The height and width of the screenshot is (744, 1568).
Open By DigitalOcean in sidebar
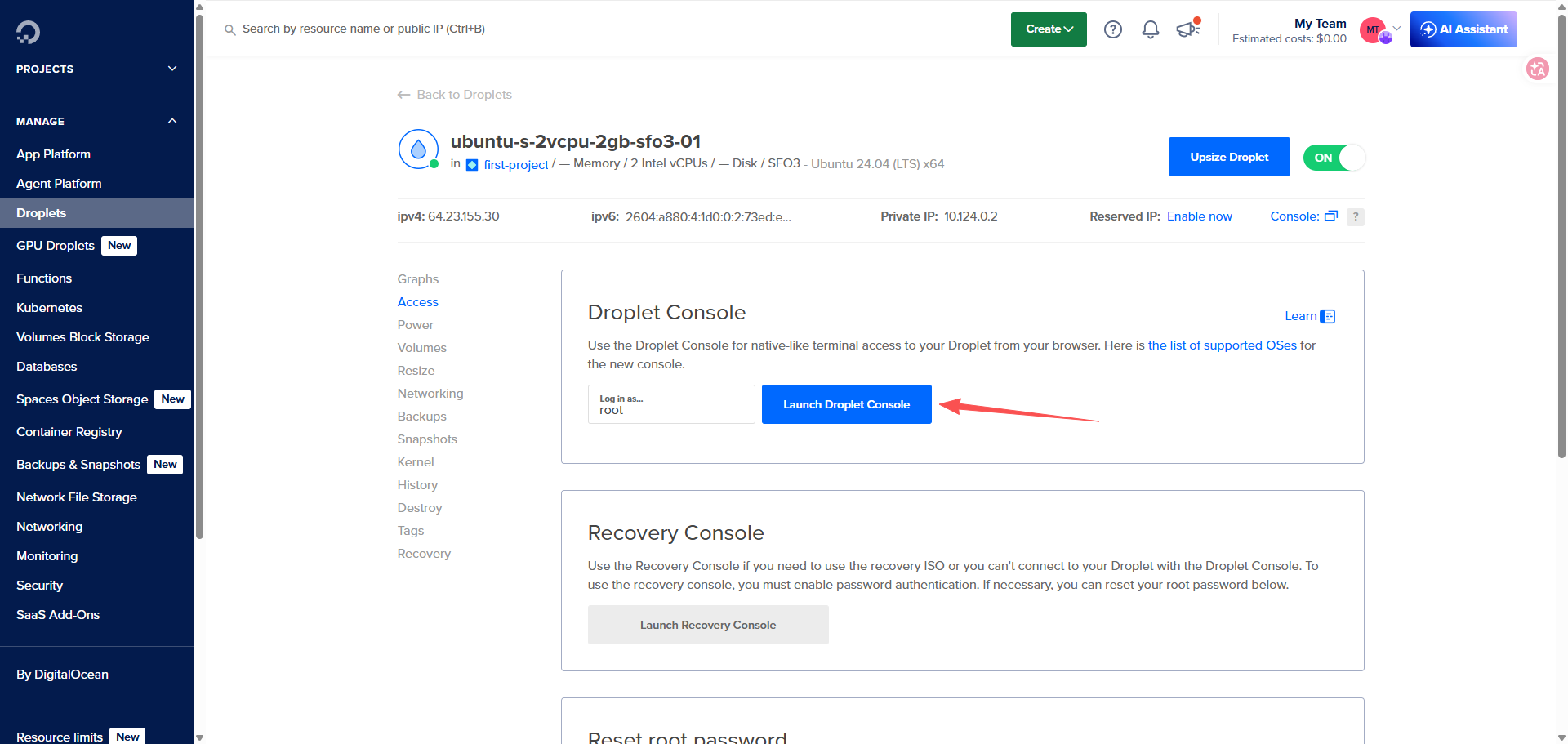pos(62,675)
